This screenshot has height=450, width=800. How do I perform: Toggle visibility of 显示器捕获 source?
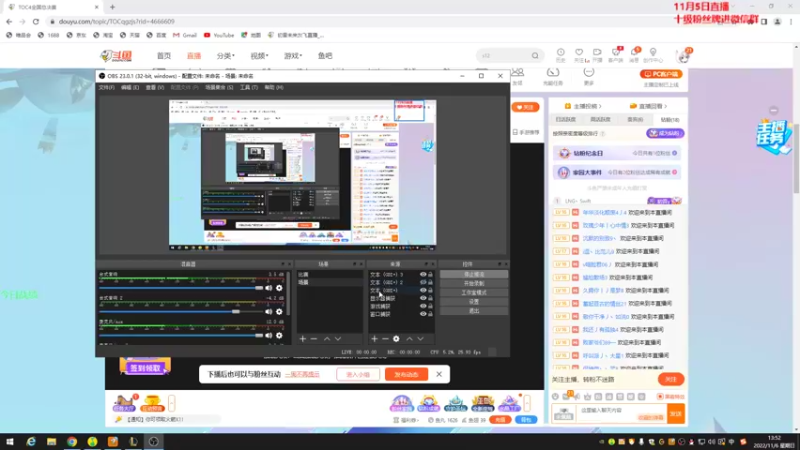[423, 298]
